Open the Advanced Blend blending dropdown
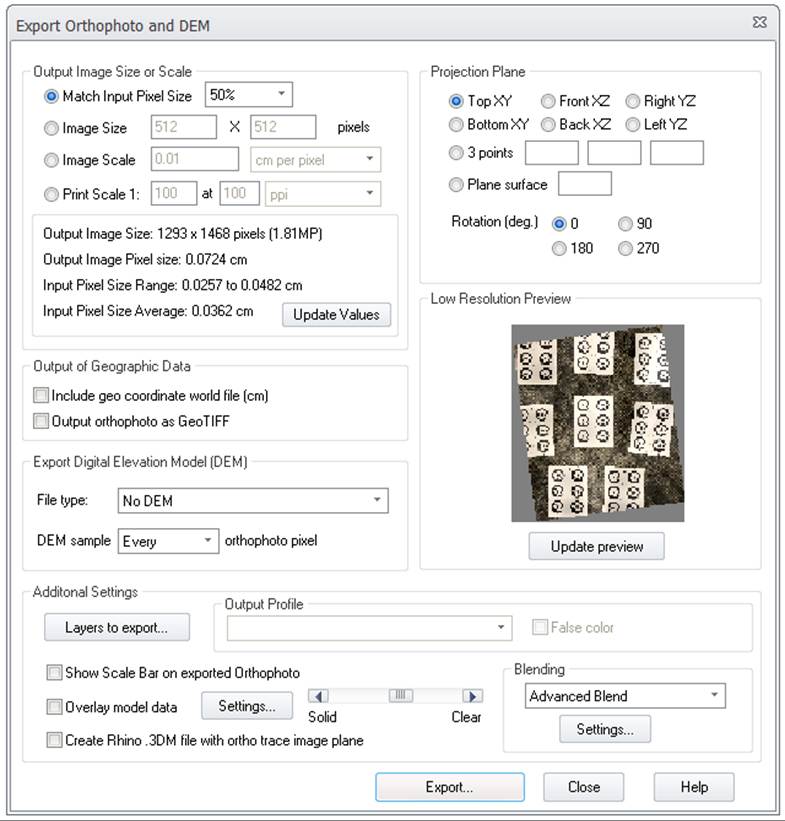This screenshot has width=785, height=821. pyautogui.click(x=625, y=696)
